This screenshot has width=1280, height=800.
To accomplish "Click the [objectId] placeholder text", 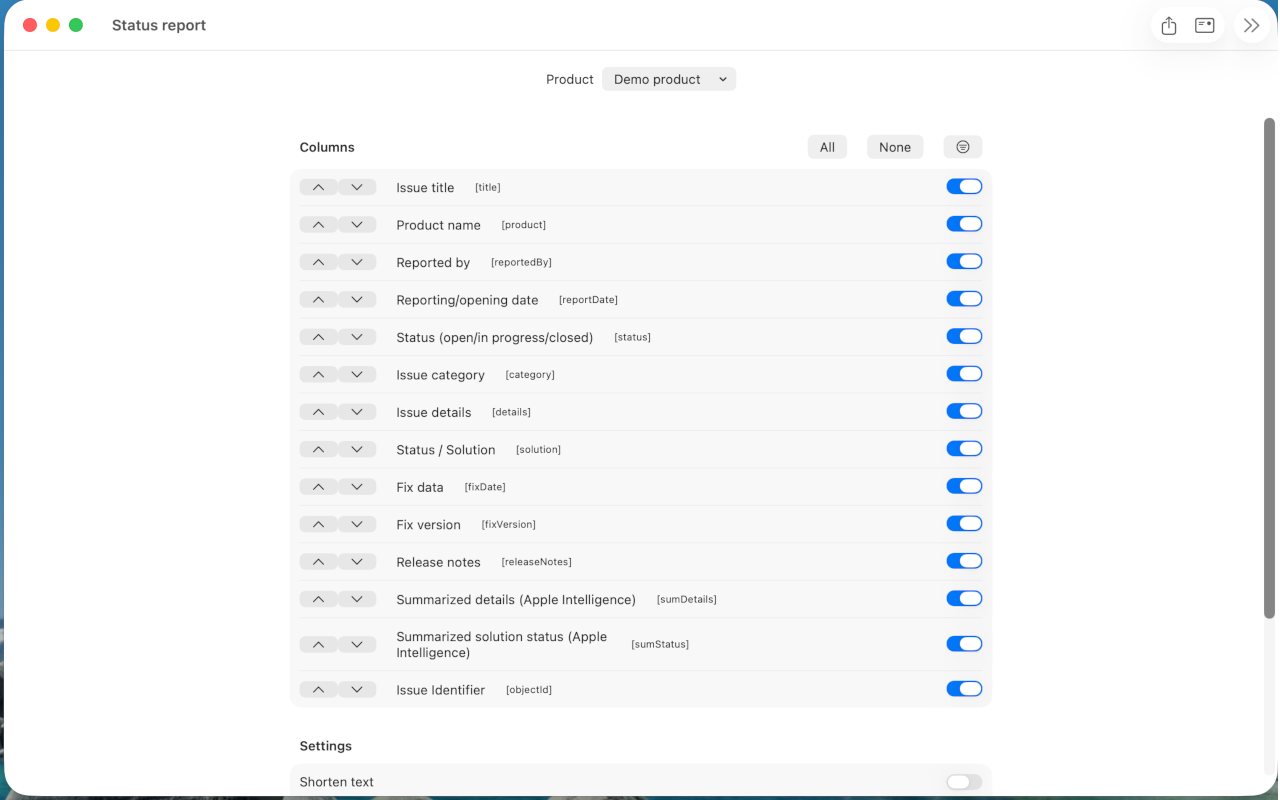I will tap(529, 690).
